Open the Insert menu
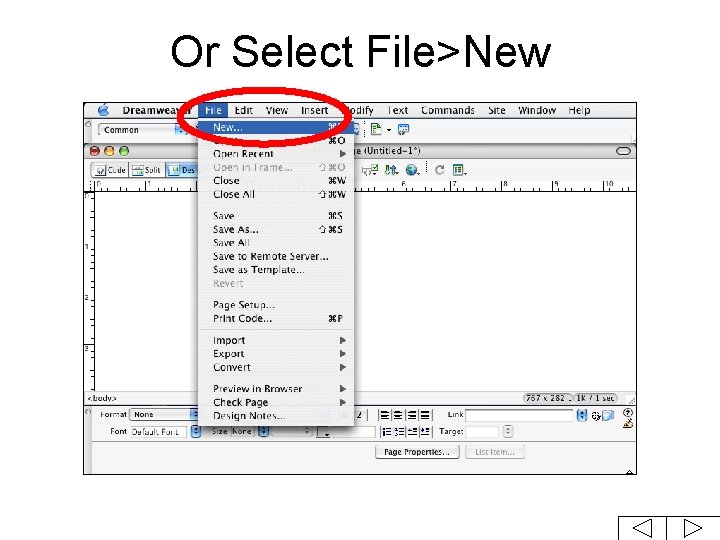Viewport: 720px width, 540px height. (315, 110)
